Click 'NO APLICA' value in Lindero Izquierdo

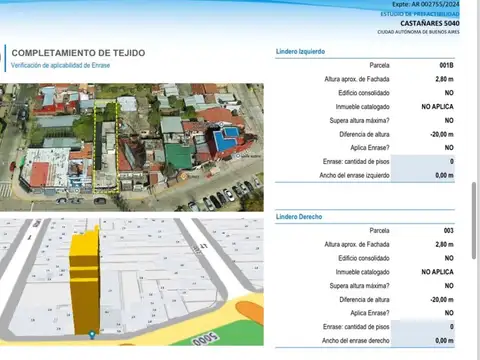[437, 107]
